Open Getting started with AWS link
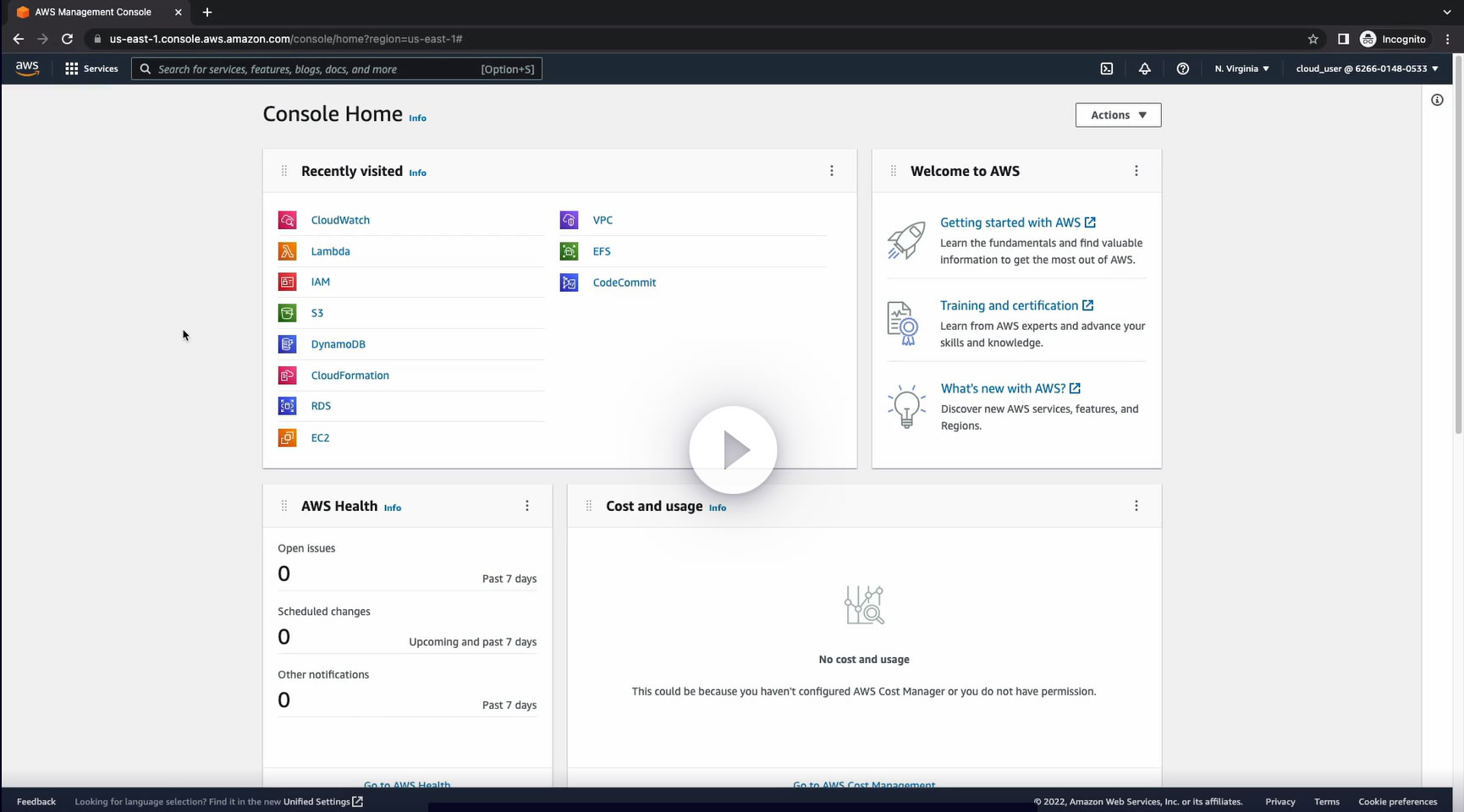Screen dimensions: 1464x812 (1018, 222)
